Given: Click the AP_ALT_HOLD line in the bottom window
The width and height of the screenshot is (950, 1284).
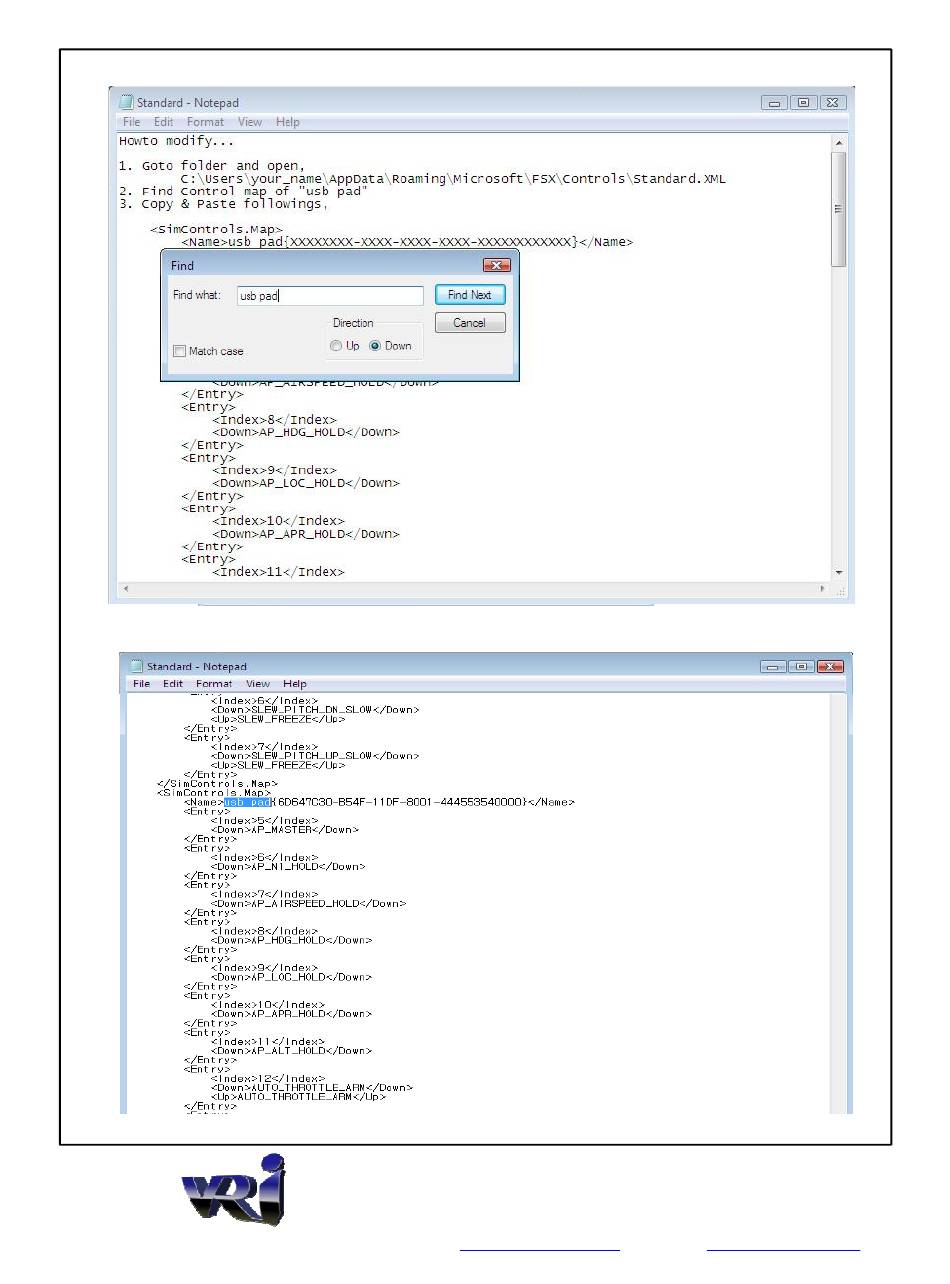Looking at the screenshot, I should (291, 1050).
